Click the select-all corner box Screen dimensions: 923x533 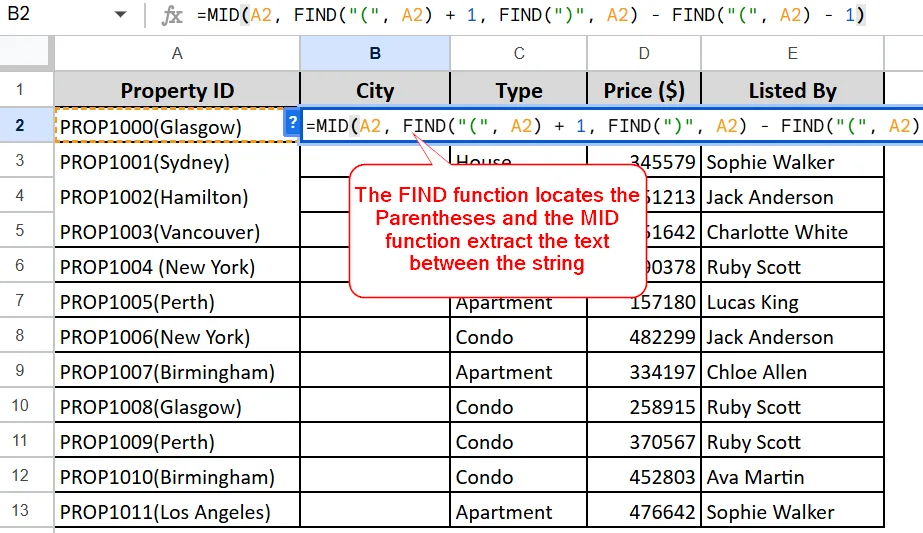[x=24, y=51]
